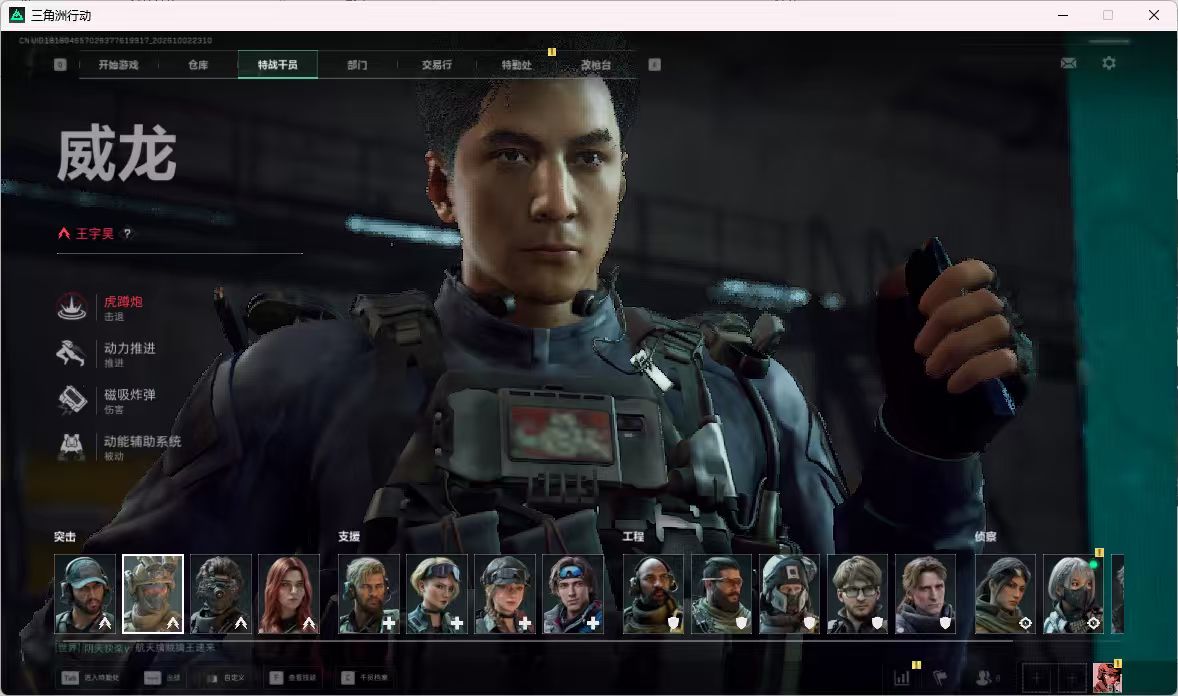
Task: Select the red-haired female assault operator
Action: point(289,594)
